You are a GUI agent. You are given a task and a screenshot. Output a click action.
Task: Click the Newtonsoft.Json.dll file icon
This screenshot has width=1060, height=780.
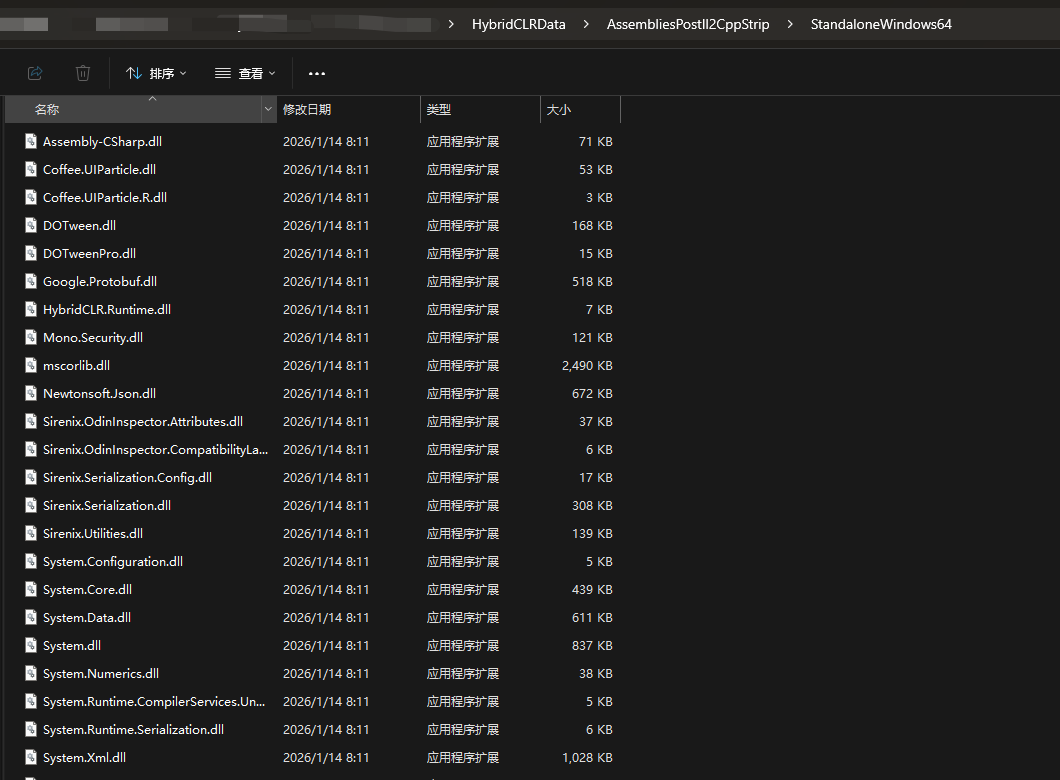(31, 393)
